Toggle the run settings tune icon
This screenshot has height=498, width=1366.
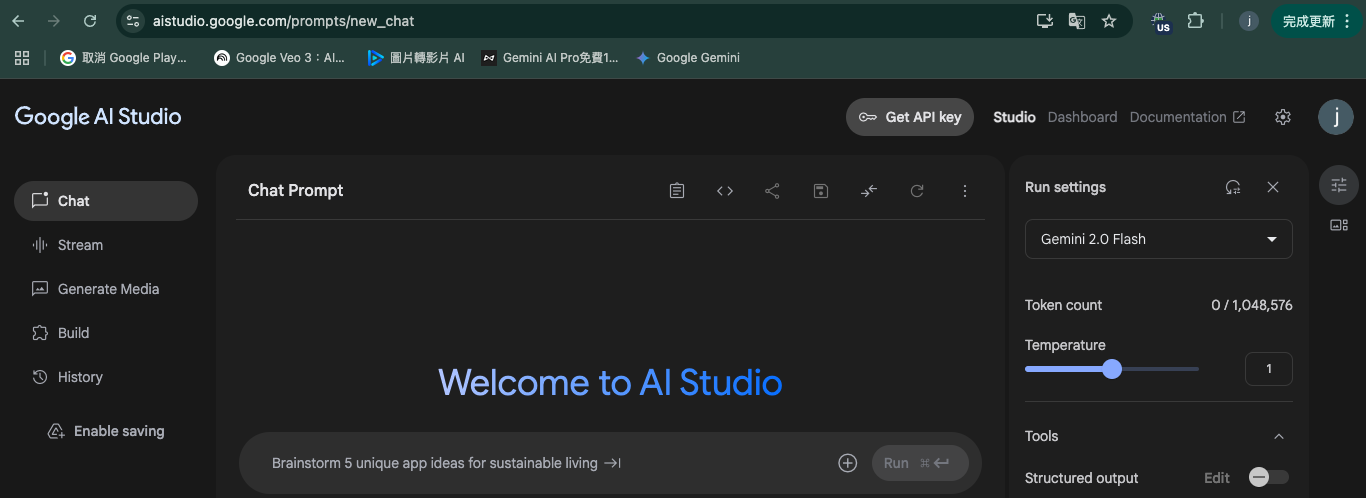1339,185
